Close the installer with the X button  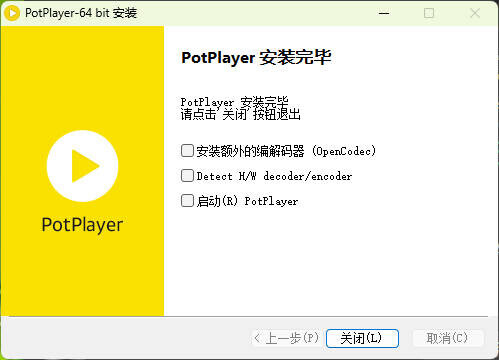click(475, 13)
